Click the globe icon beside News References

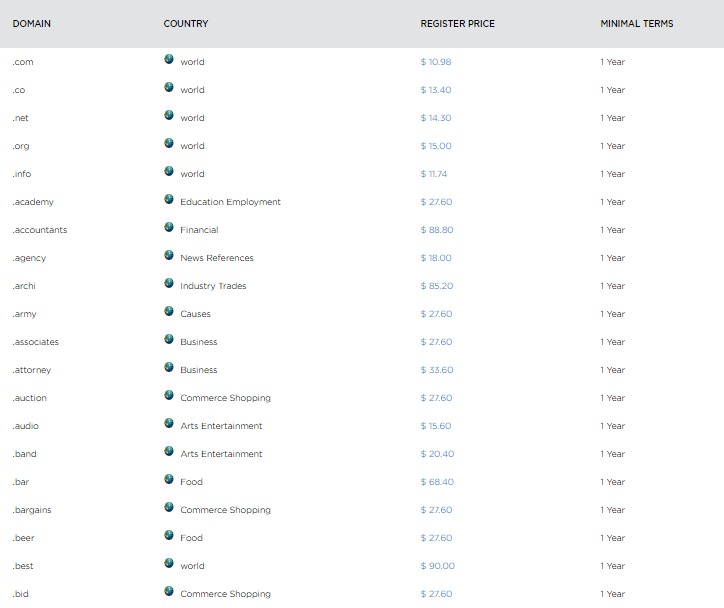pos(170,256)
